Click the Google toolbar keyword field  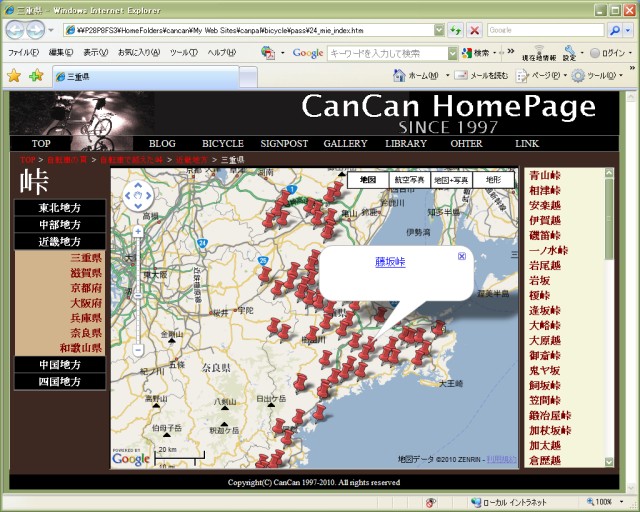[x=387, y=53]
